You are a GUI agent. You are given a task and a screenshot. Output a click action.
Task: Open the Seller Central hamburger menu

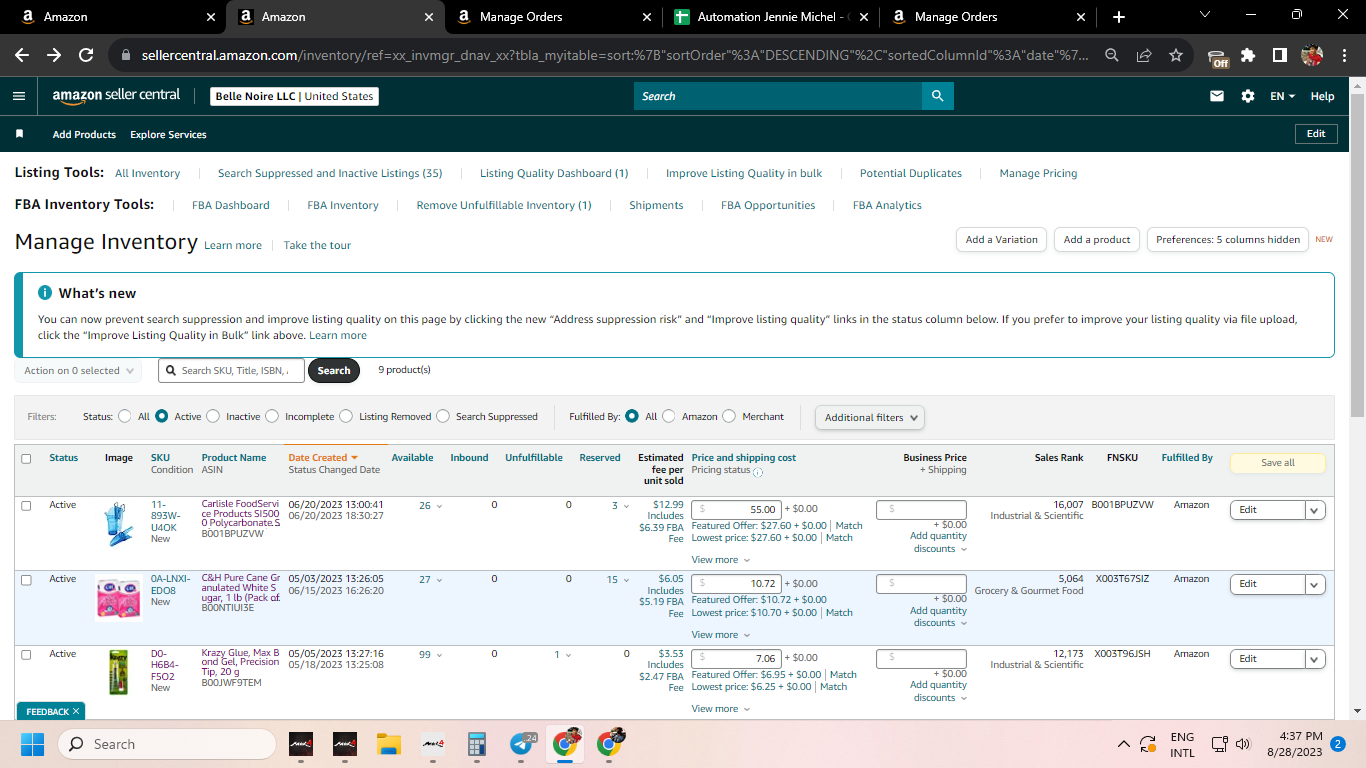(19, 96)
